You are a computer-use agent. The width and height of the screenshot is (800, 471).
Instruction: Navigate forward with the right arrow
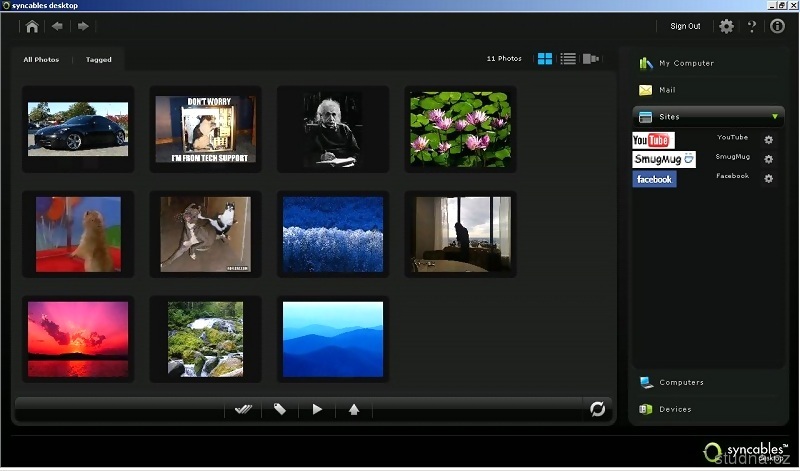click(83, 26)
